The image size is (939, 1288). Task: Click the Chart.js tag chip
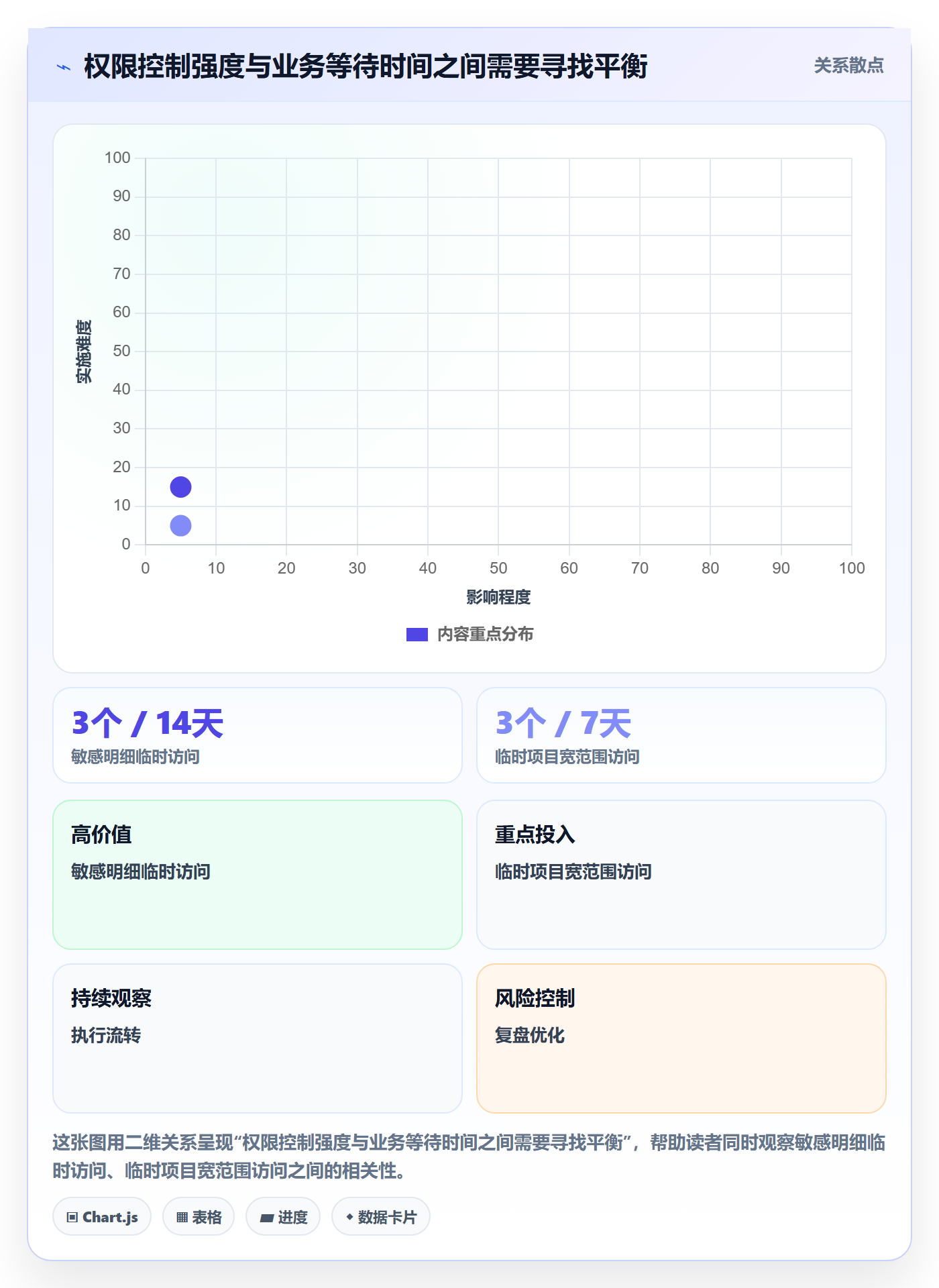tap(102, 1217)
